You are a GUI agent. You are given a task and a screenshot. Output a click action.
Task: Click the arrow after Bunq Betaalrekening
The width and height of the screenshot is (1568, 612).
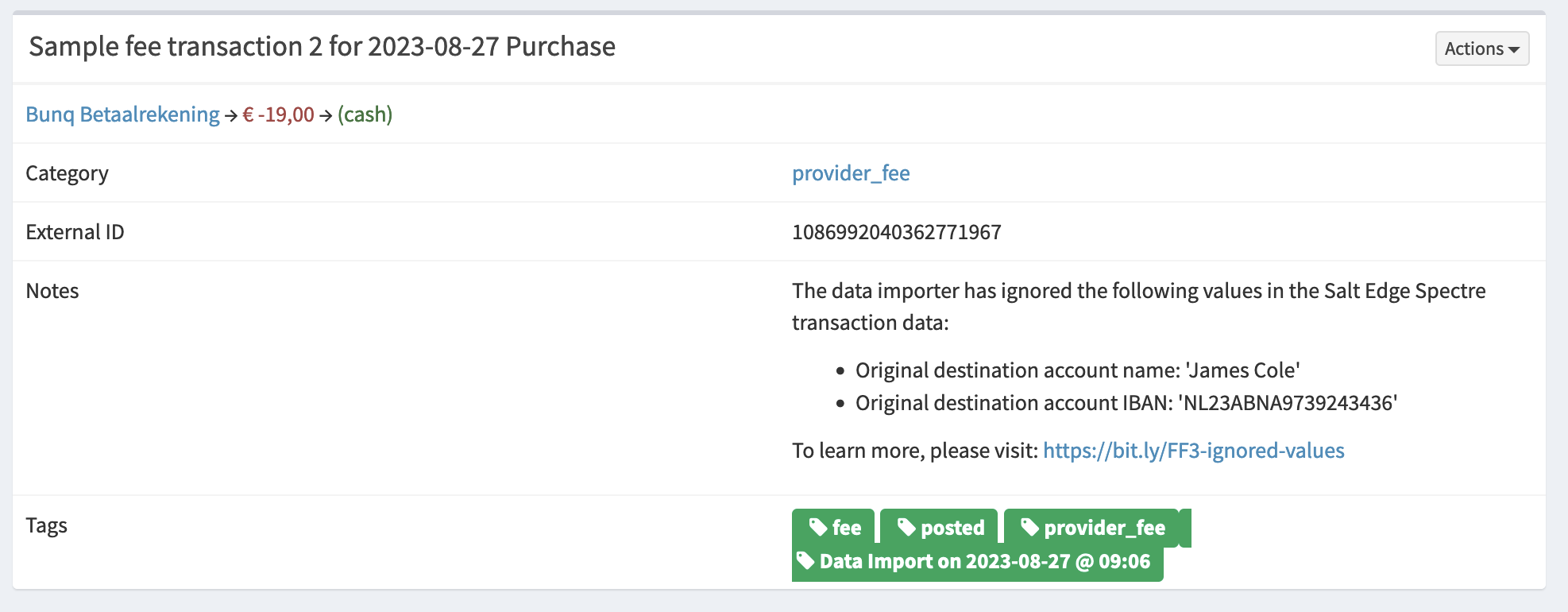point(230,114)
